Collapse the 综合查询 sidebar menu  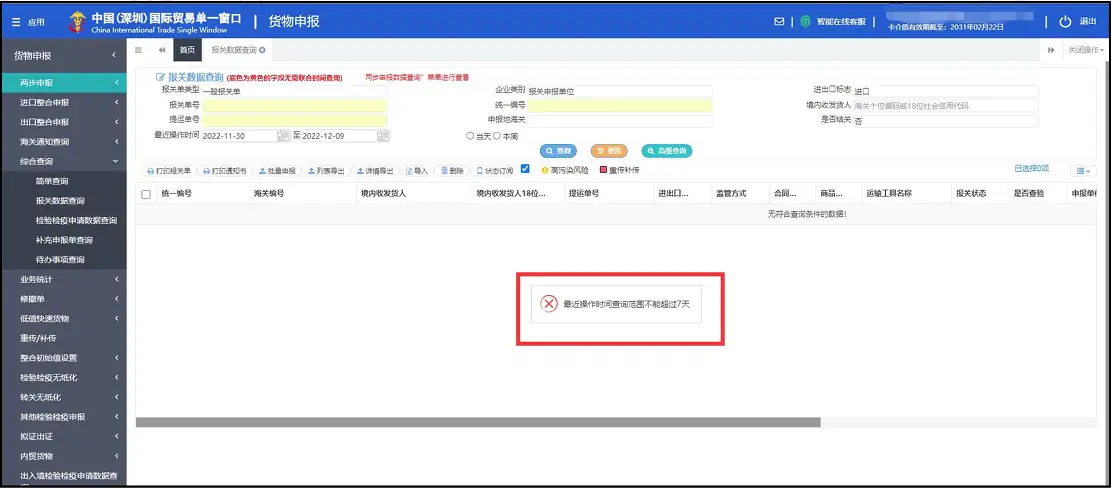click(x=64, y=162)
